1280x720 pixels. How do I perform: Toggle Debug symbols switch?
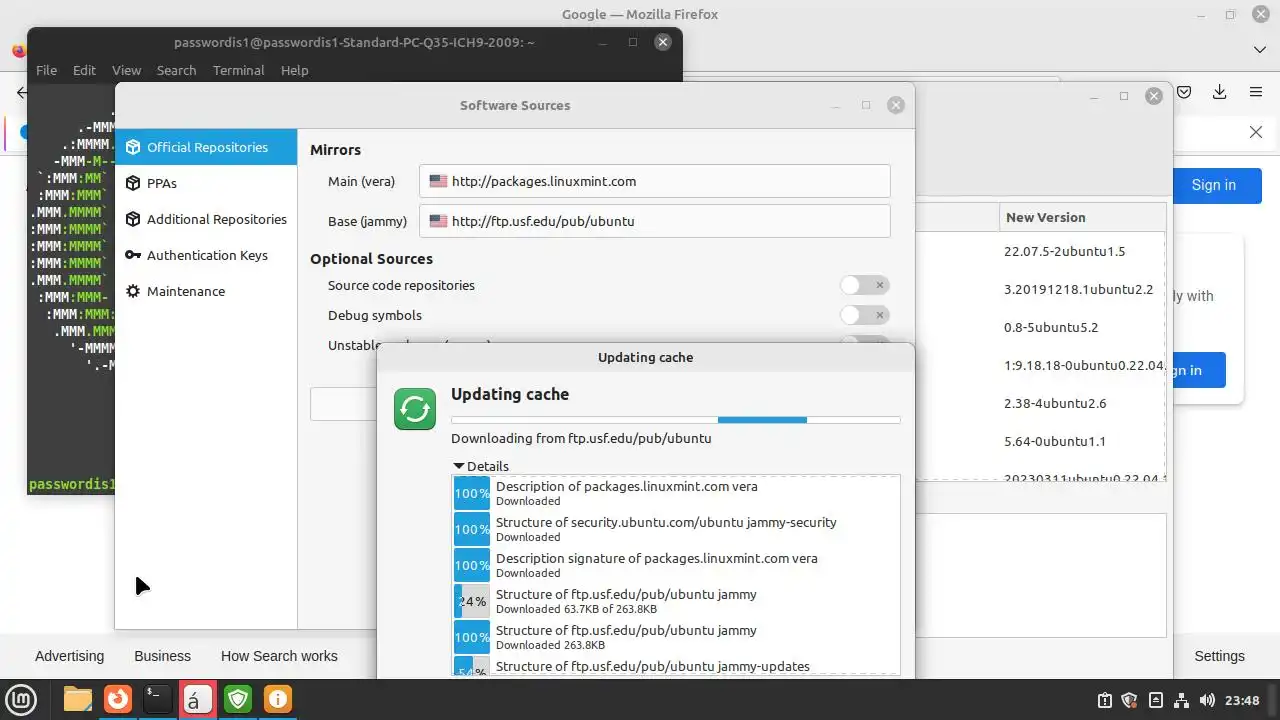(x=865, y=315)
